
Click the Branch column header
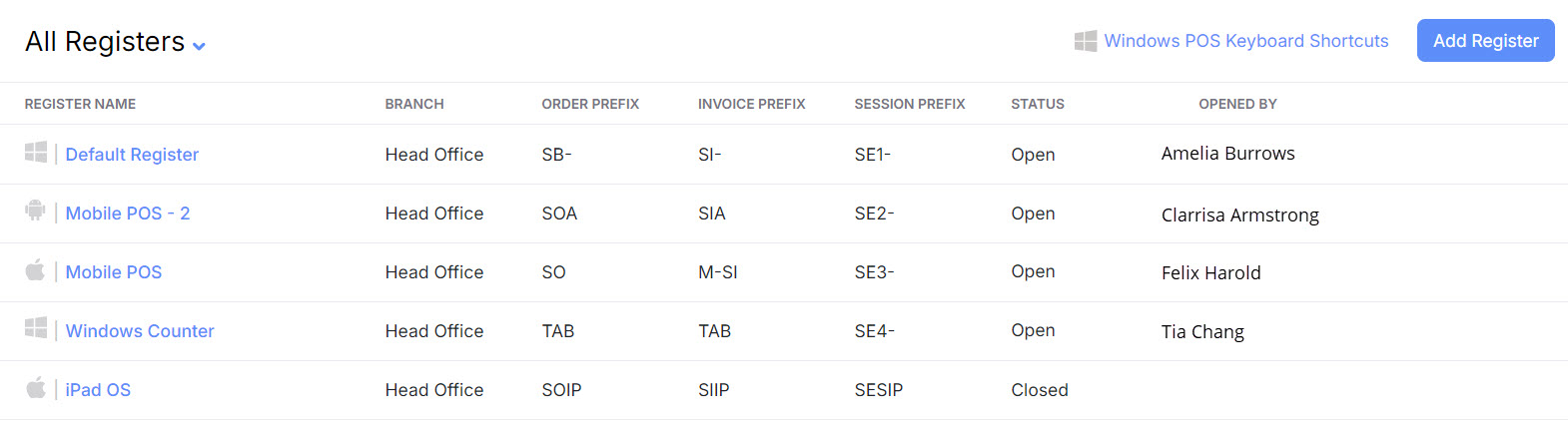(414, 104)
